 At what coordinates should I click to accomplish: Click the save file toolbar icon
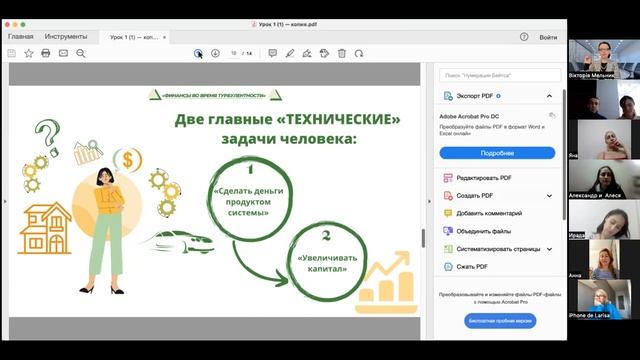(x=12, y=53)
